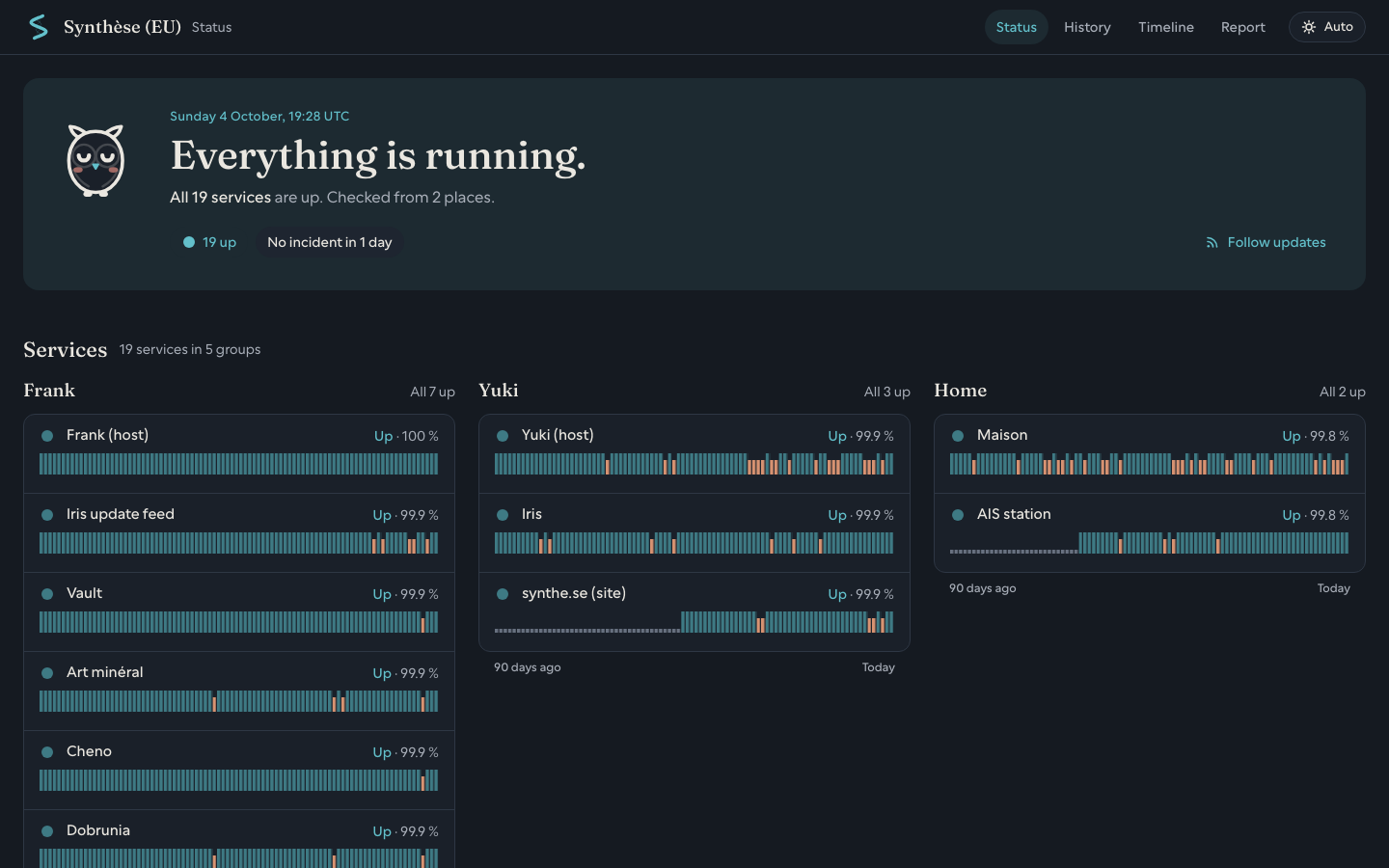
Task: Click the Up · 100 % value
Action: [x=406, y=436]
